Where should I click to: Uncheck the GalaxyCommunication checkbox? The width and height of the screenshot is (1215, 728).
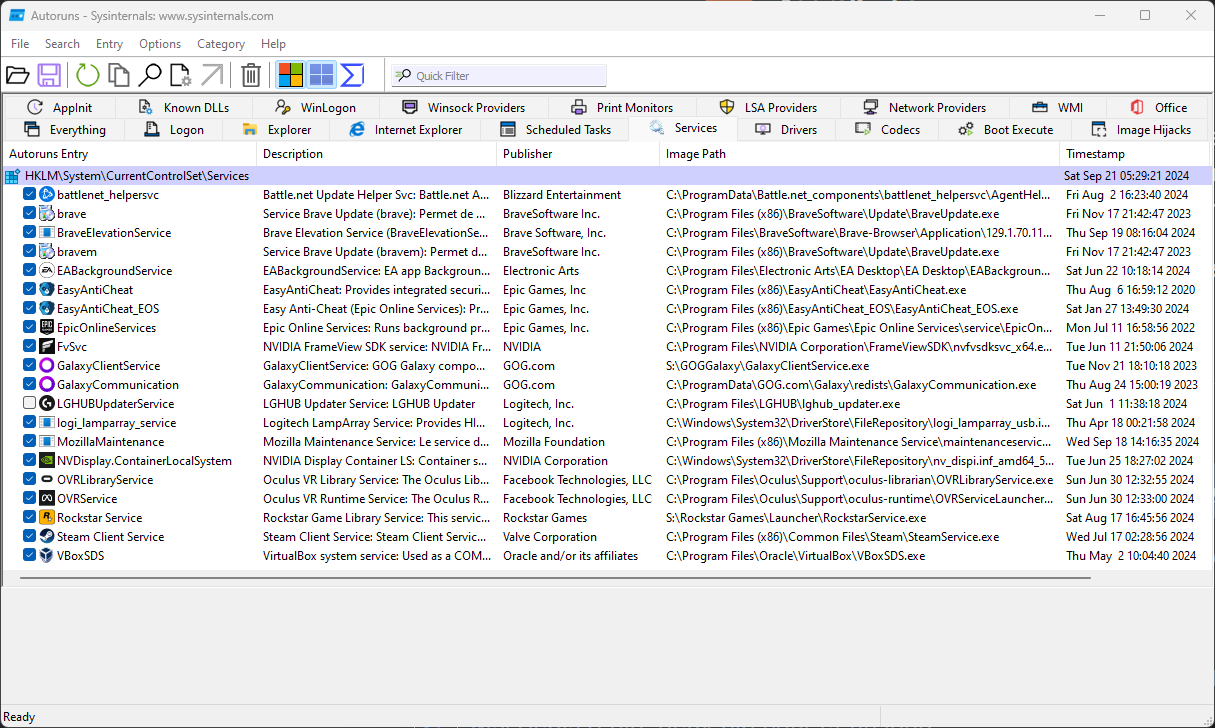[x=29, y=385]
